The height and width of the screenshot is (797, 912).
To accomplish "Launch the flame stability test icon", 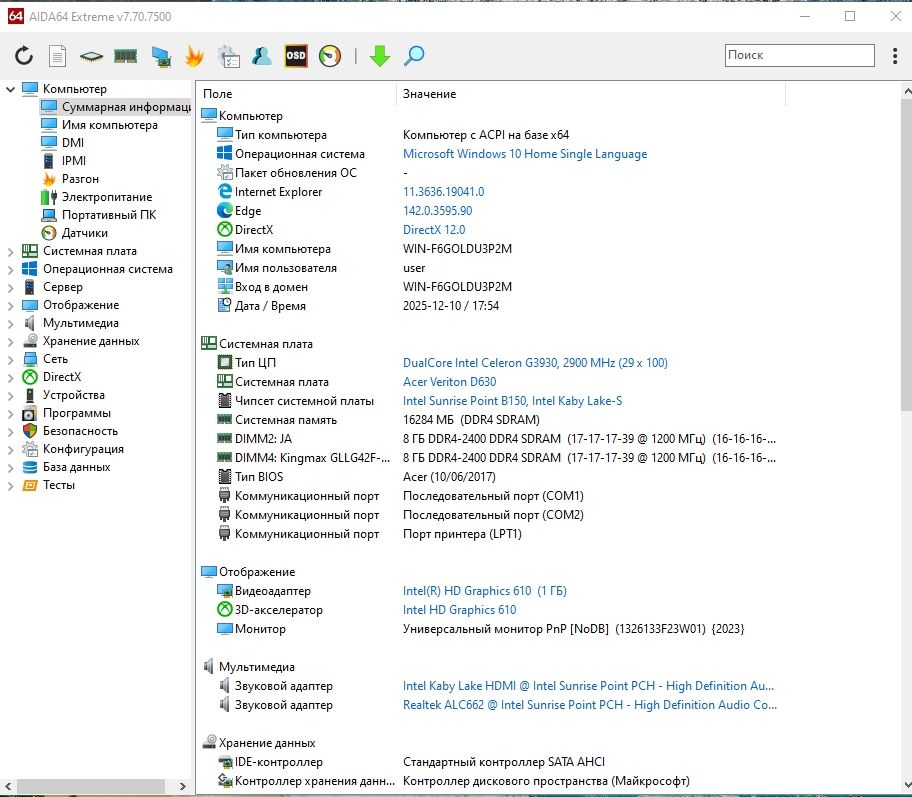I will (x=194, y=56).
